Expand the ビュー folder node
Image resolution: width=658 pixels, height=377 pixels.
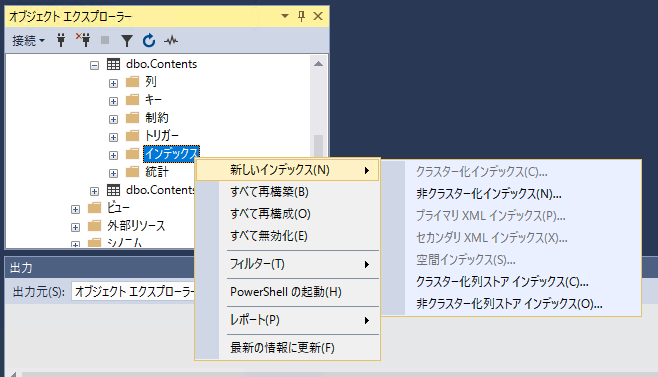[x=76, y=209]
